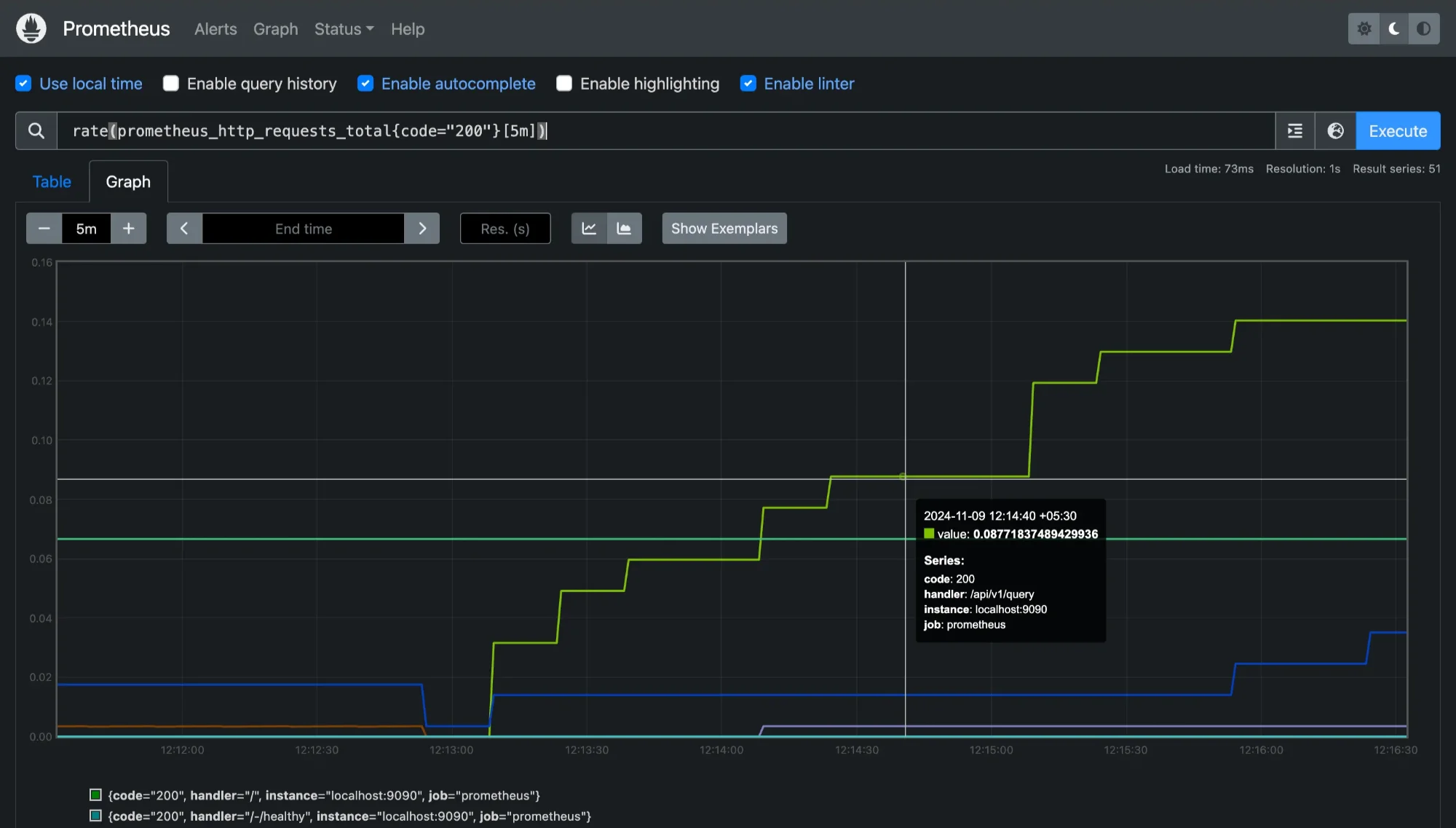Screen dimensions: 1456x828
Task: Click the Prometheus flame logo
Action: 31,28
